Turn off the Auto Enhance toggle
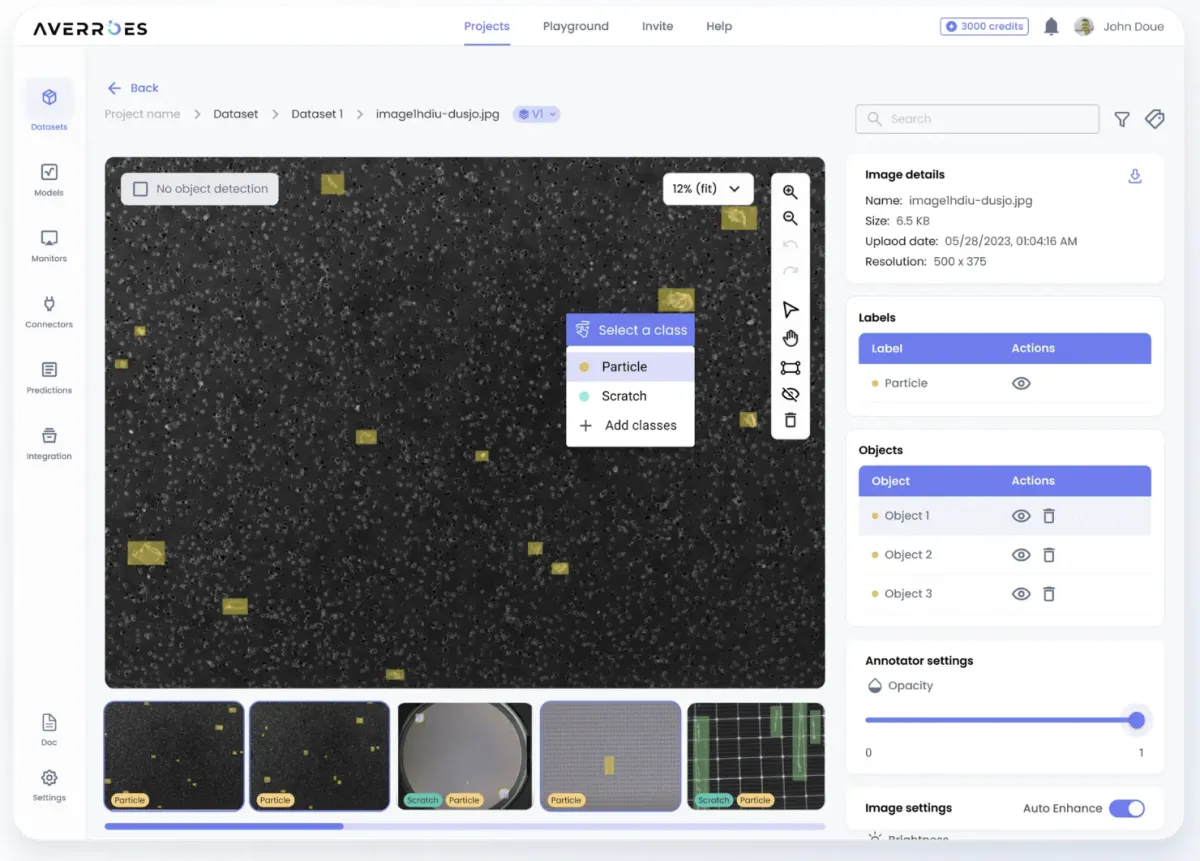 click(1126, 808)
